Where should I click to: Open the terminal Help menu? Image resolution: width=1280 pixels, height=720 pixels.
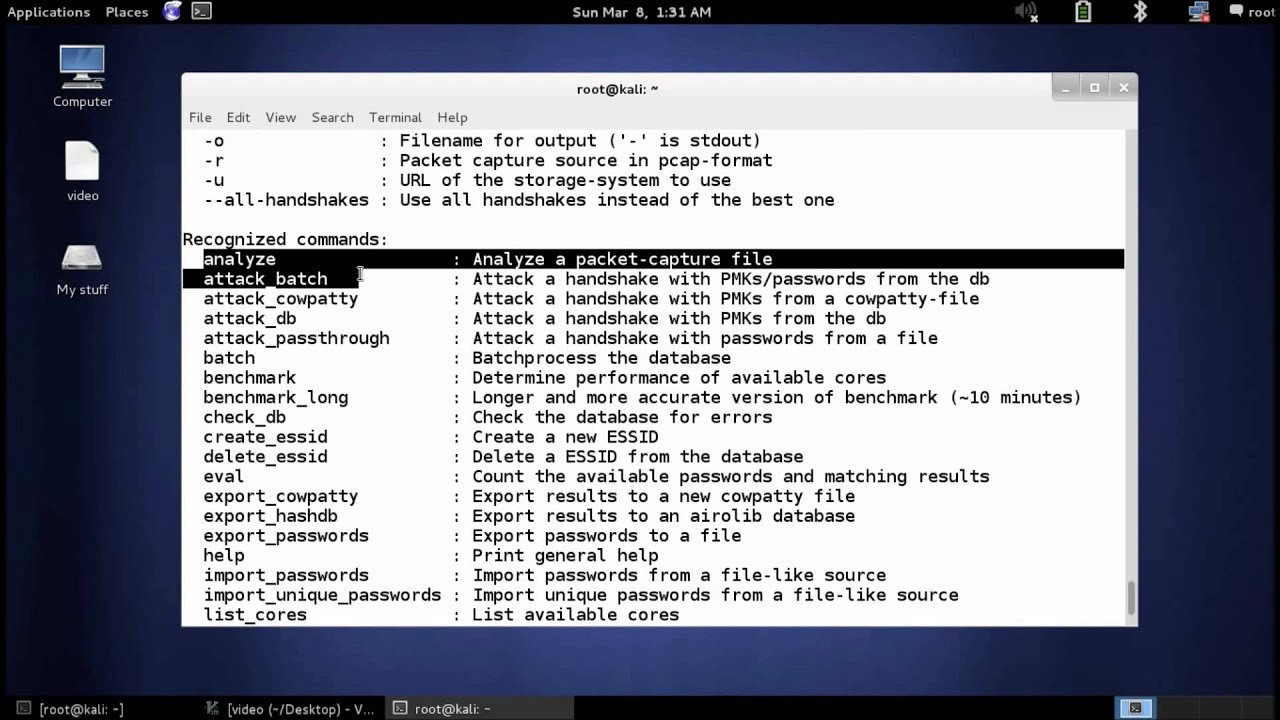tap(452, 117)
